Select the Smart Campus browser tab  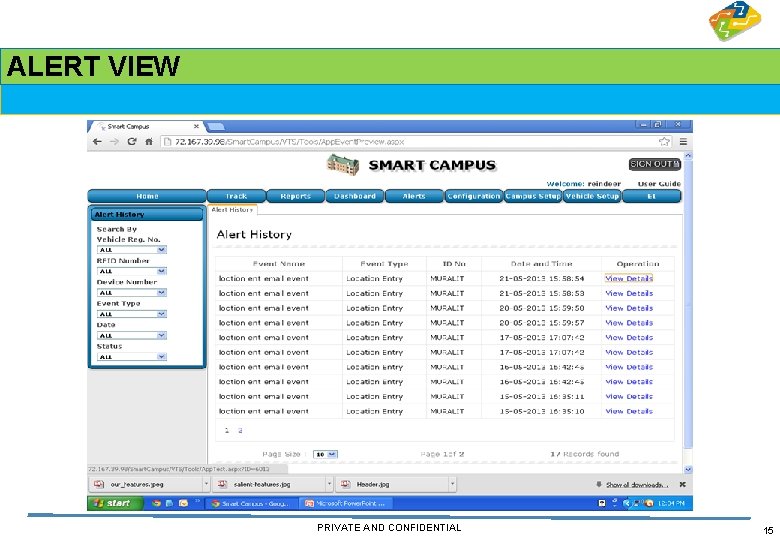coord(144,126)
